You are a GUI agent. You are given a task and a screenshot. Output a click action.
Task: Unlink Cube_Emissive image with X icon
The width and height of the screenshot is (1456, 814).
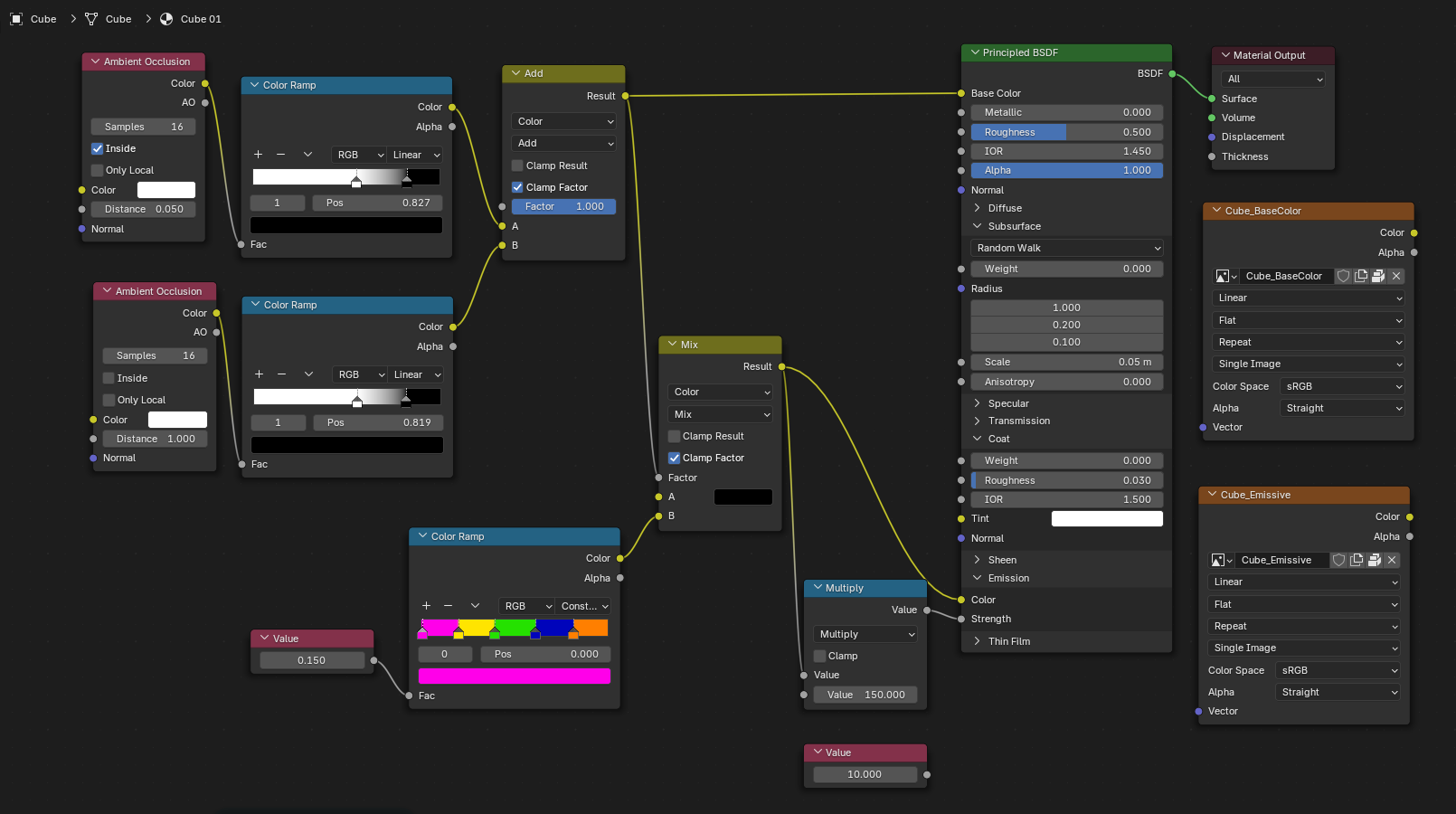click(1392, 560)
